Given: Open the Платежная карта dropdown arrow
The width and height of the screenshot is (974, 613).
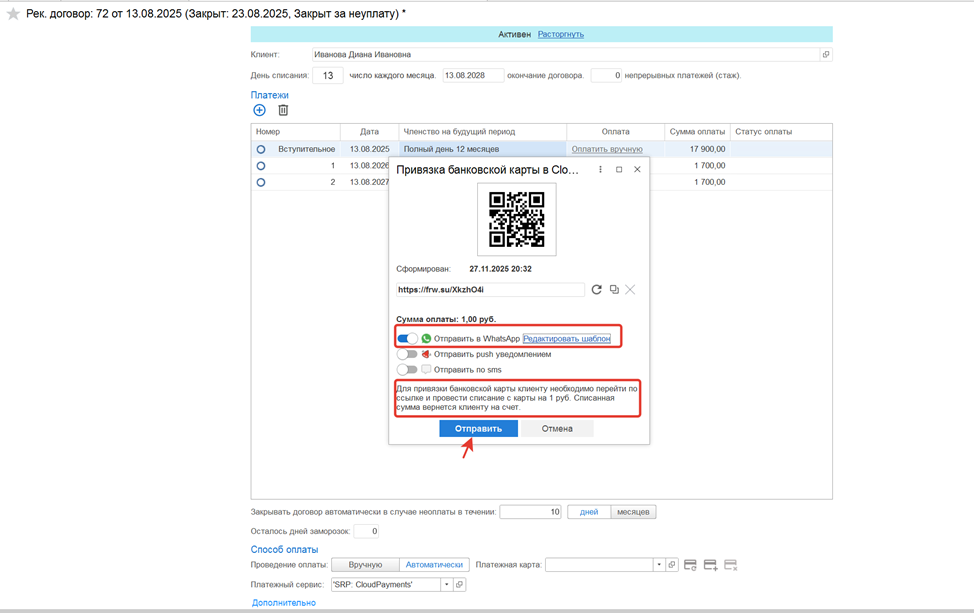Looking at the screenshot, I should [x=659, y=565].
